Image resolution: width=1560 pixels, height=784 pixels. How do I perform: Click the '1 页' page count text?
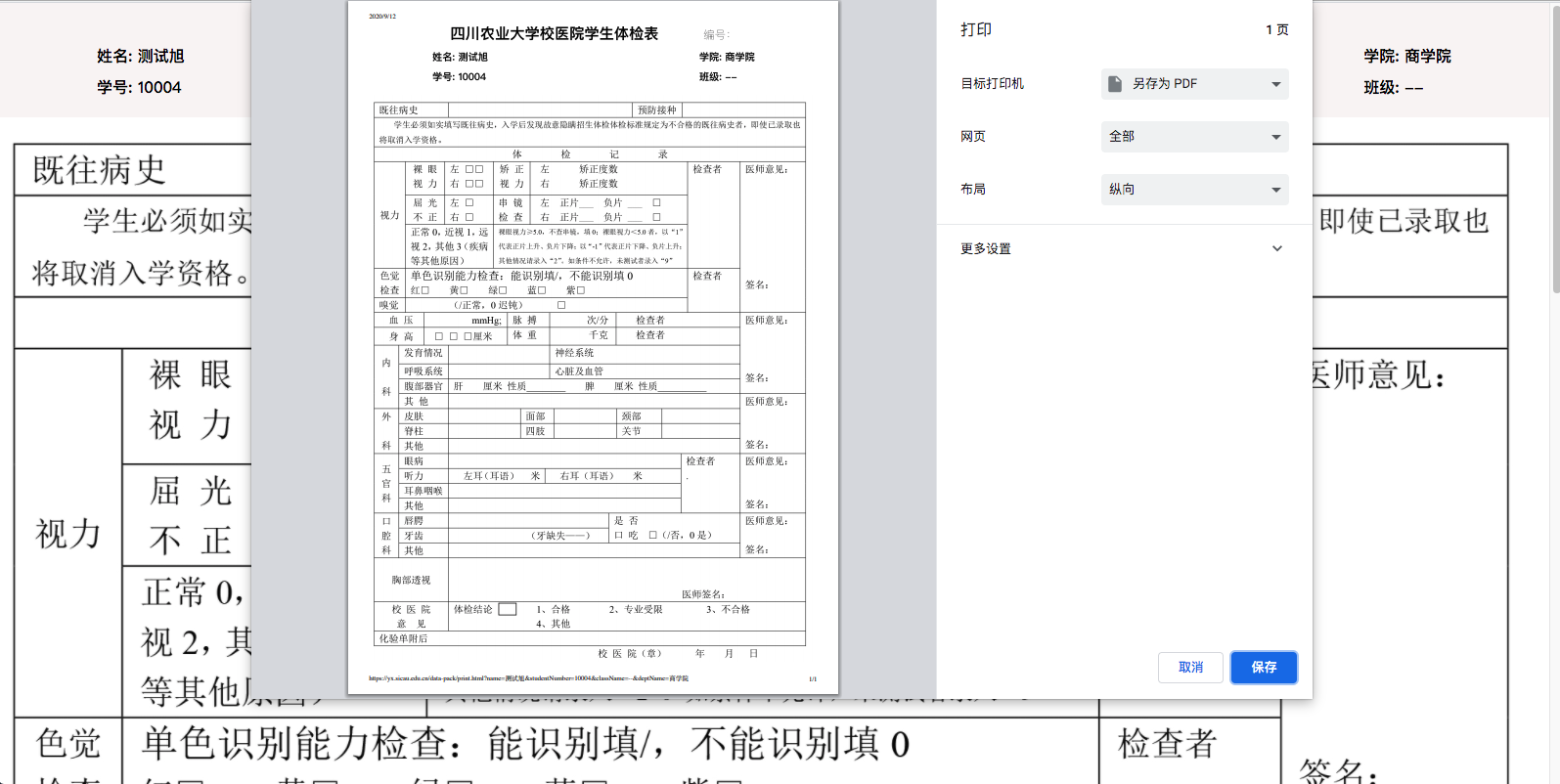tap(1277, 30)
